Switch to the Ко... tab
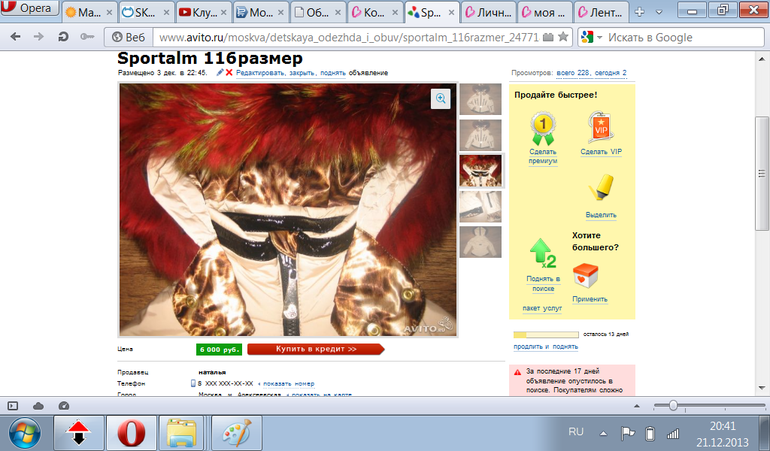770x451 pixels. click(374, 13)
